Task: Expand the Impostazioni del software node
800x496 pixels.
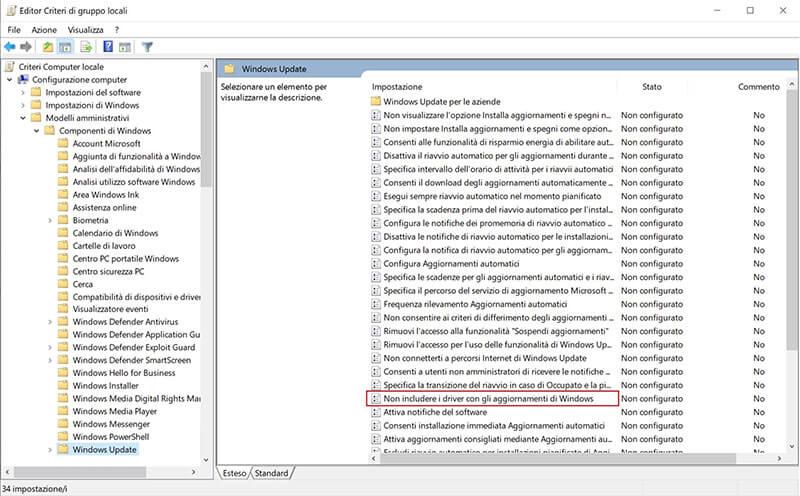Action: [22, 92]
